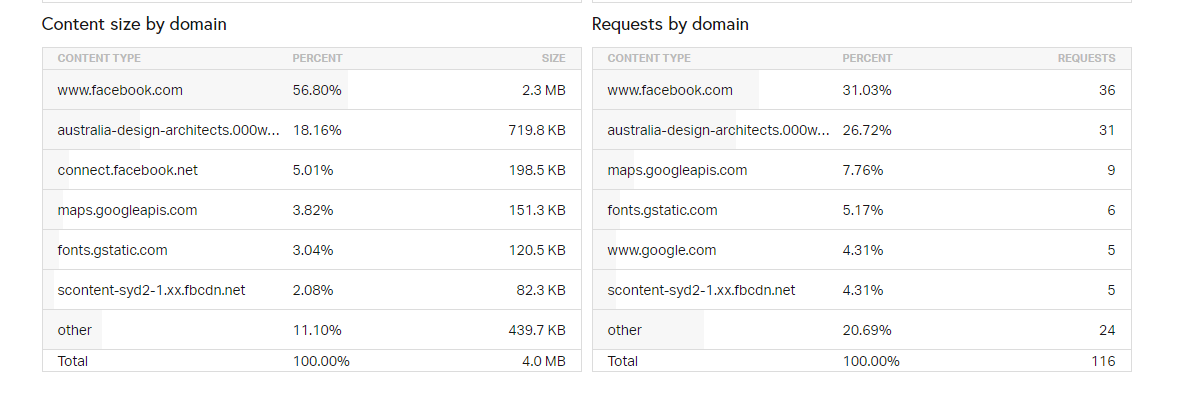Viewport: 1188px width, 420px height.
Task: Select maps.googleapis.com in the Content size table
Action: (127, 210)
